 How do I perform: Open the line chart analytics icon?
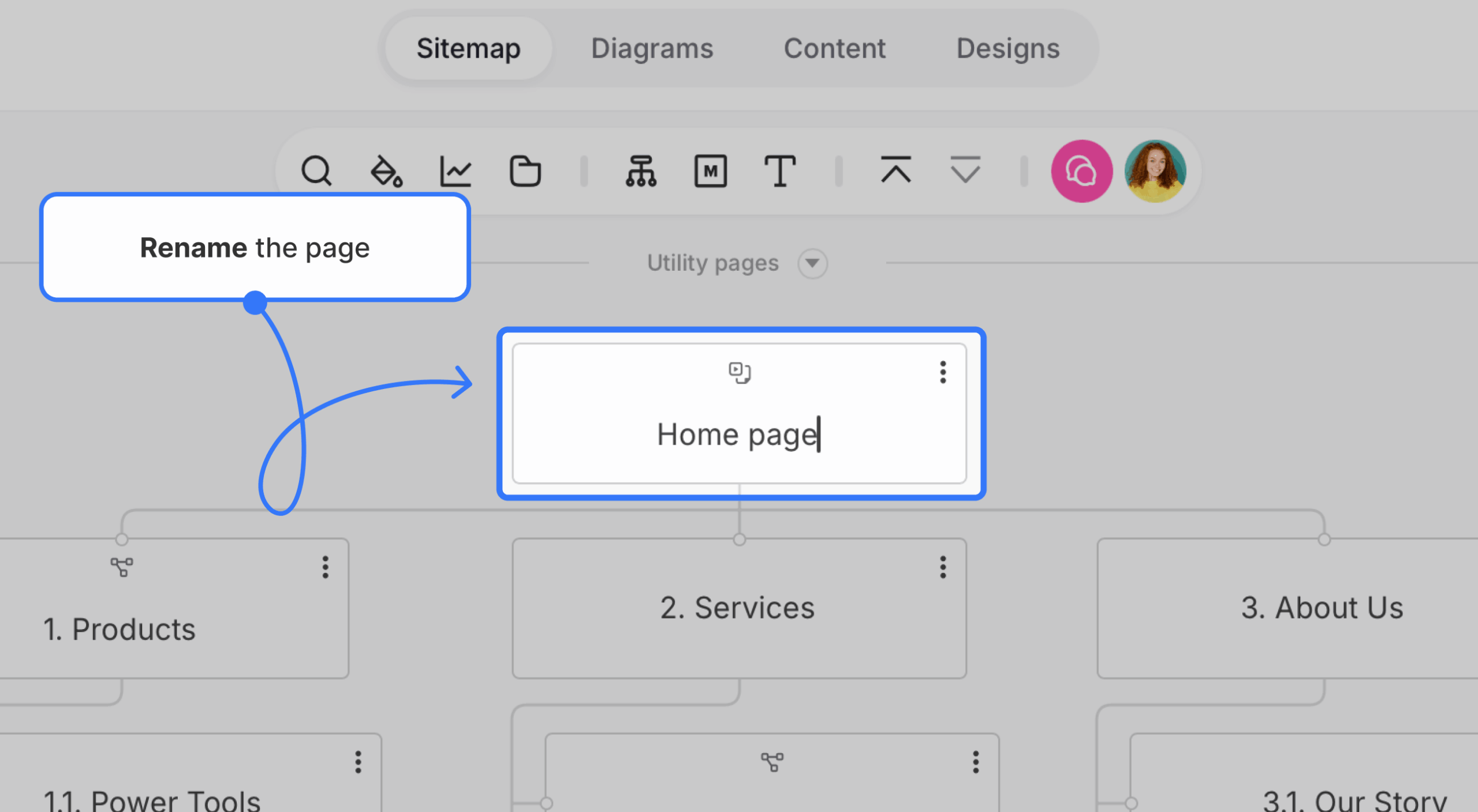point(456,171)
